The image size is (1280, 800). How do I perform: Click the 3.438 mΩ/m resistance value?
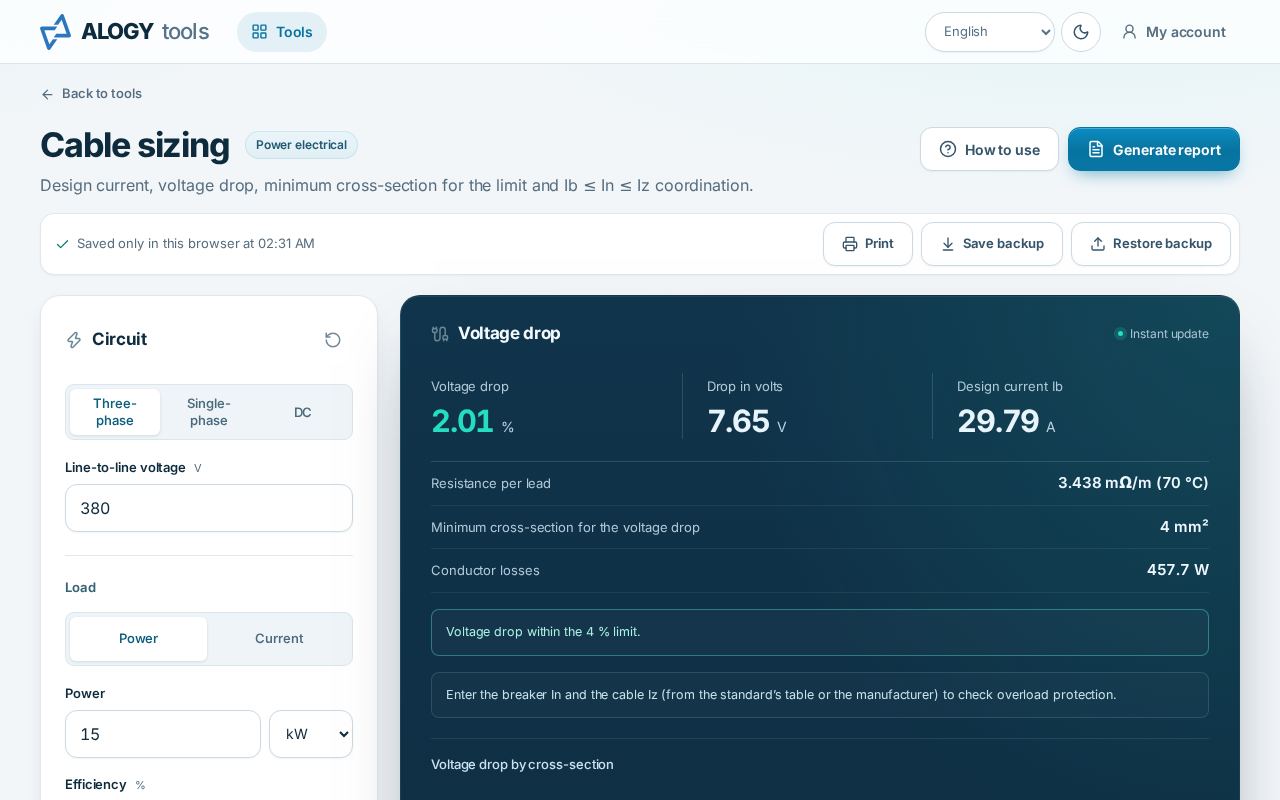[x=1133, y=483]
